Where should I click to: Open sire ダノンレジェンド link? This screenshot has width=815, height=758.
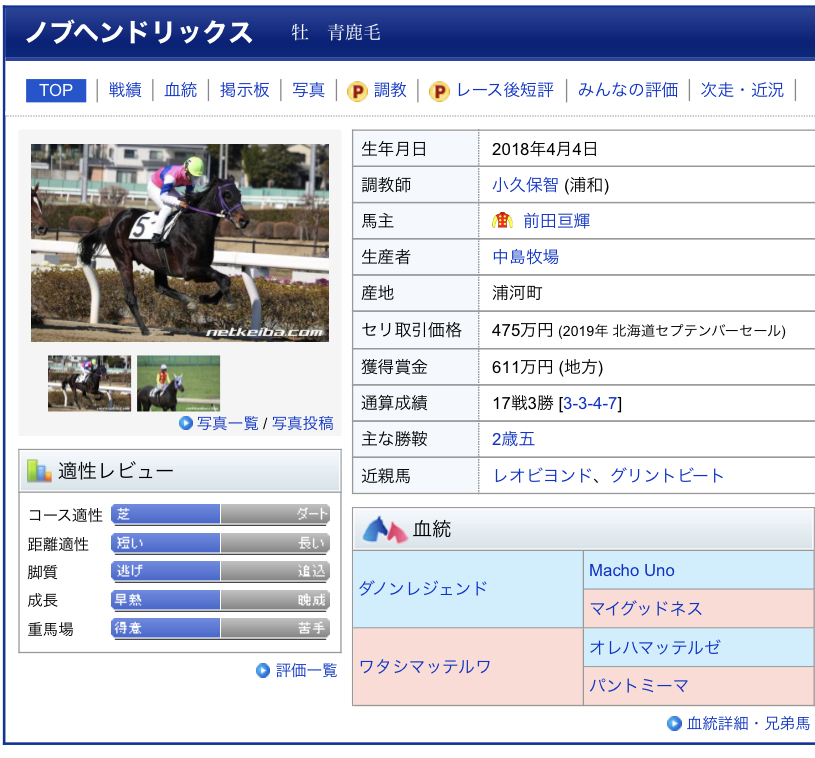(423, 588)
